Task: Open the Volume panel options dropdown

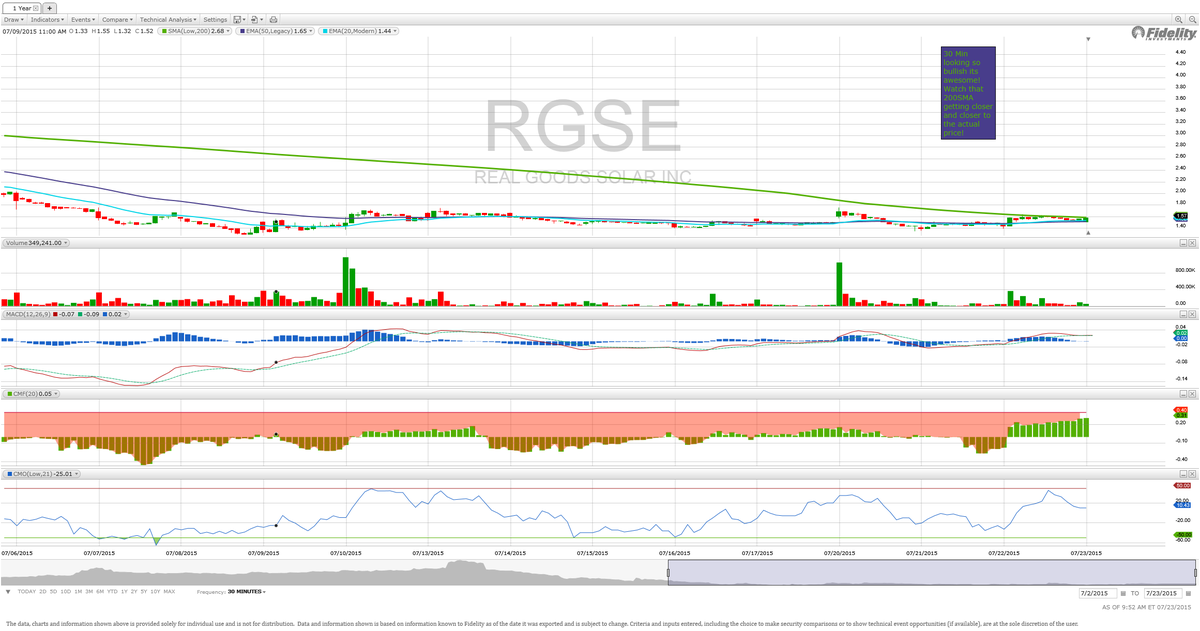Action: [67, 242]
